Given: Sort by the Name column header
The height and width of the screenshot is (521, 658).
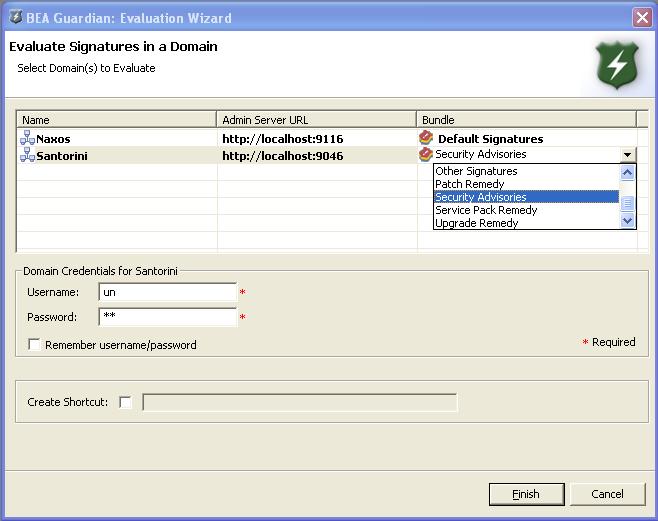Looking at the screenshot, I should (x=116, y=120).
